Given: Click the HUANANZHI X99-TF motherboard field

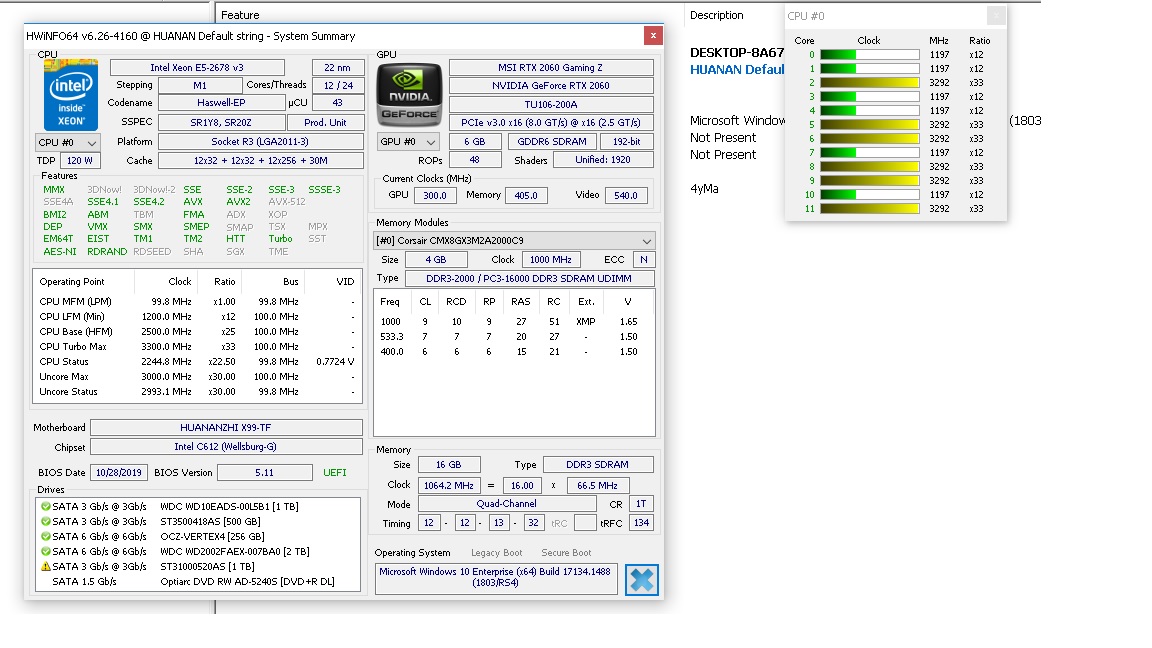Looking at the screenshot, I should [226, 428].
